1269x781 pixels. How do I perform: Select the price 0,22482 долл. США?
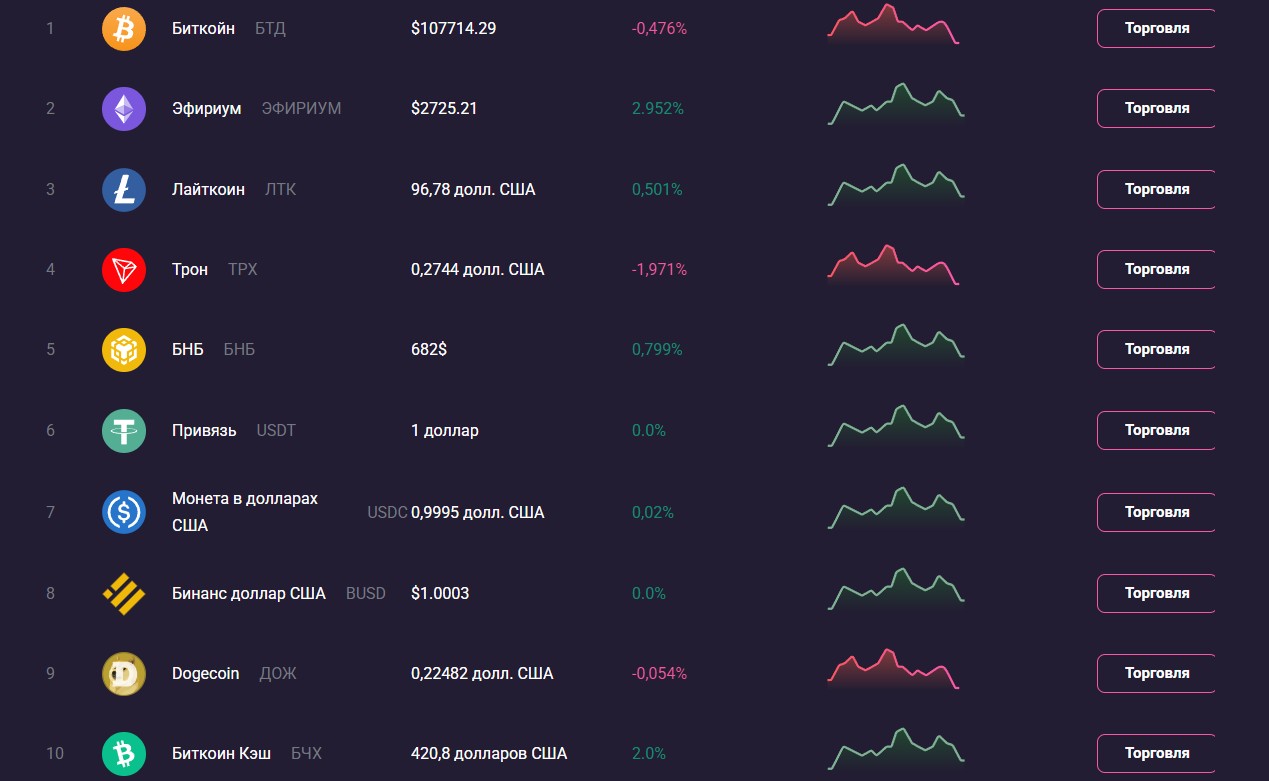tap(482, 673)
